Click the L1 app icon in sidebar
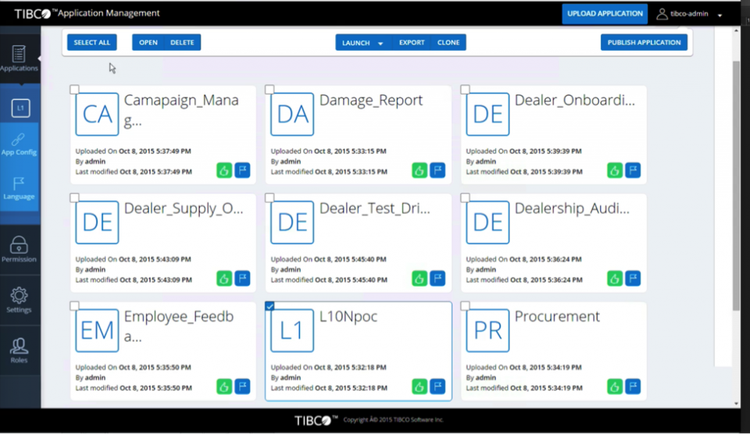This screenshot has height=434, width=750. tap(20, 108)
